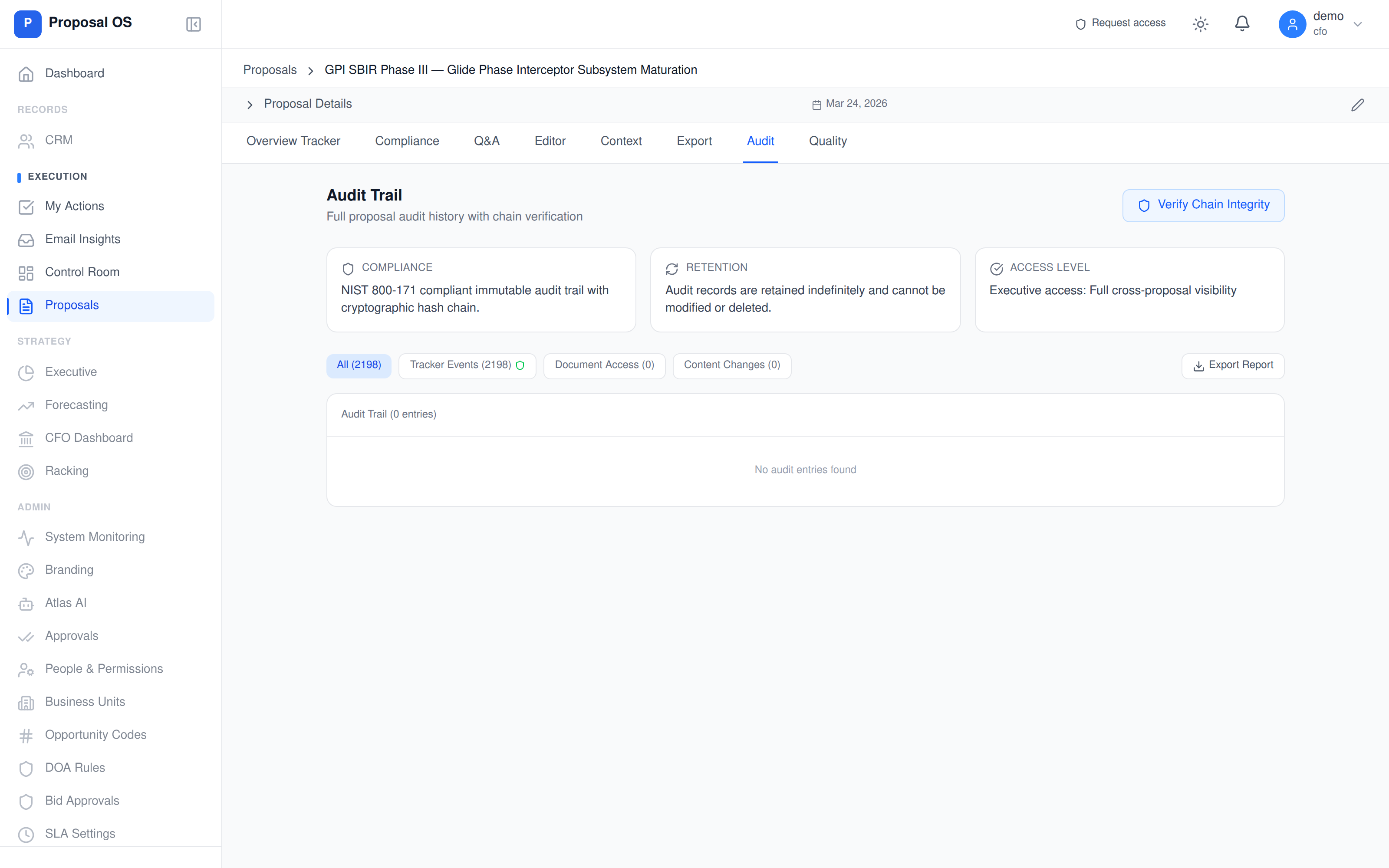Screen dimensions: 1389x868
Task: Select the Racking target icon
Action: (26, 471)
